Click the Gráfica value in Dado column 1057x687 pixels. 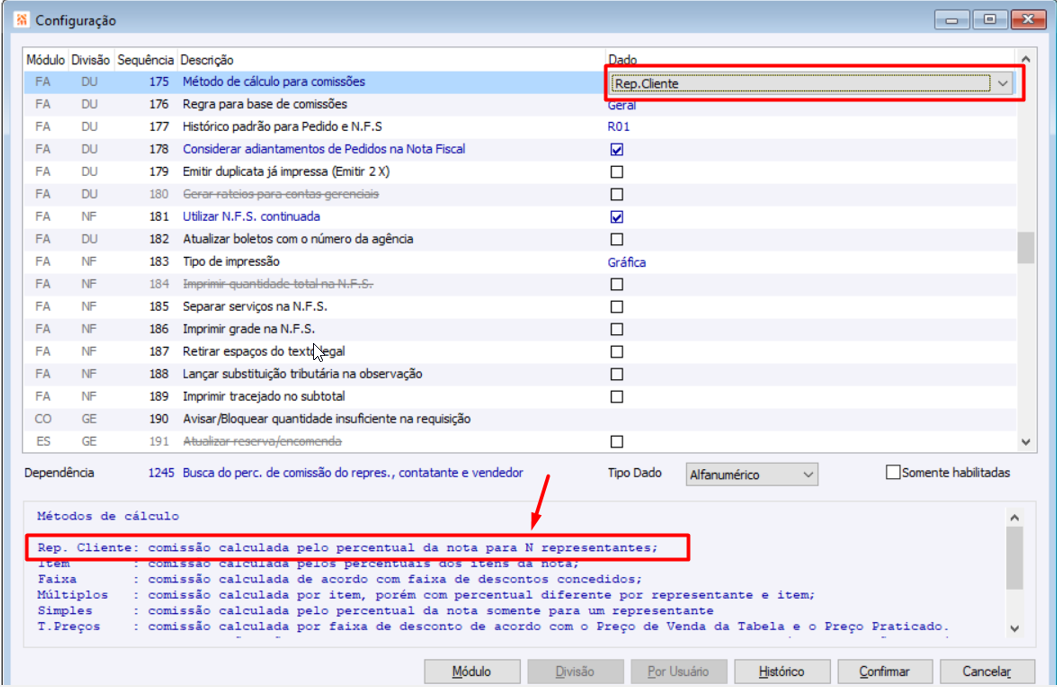(626, 262)
